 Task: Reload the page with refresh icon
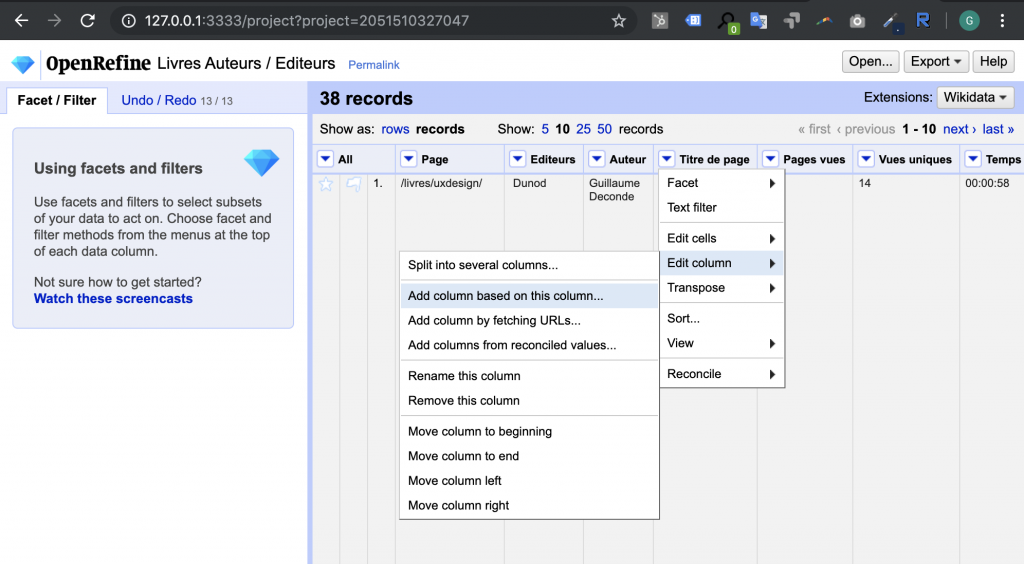(x=88, y=21)
